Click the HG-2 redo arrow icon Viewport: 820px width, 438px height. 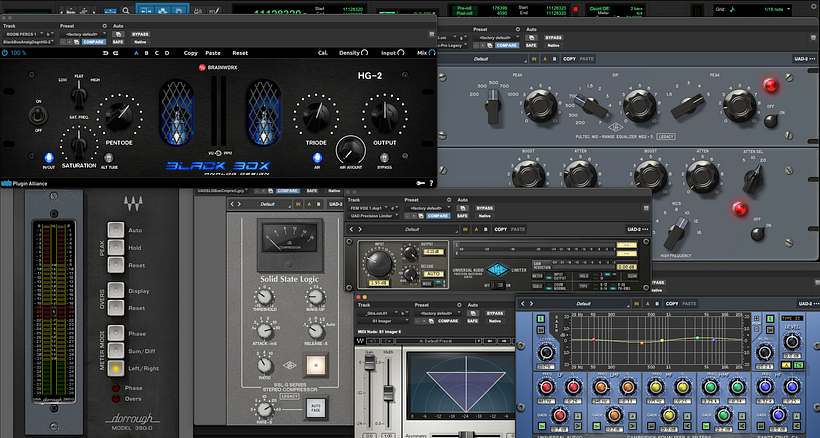coord(116,53)
